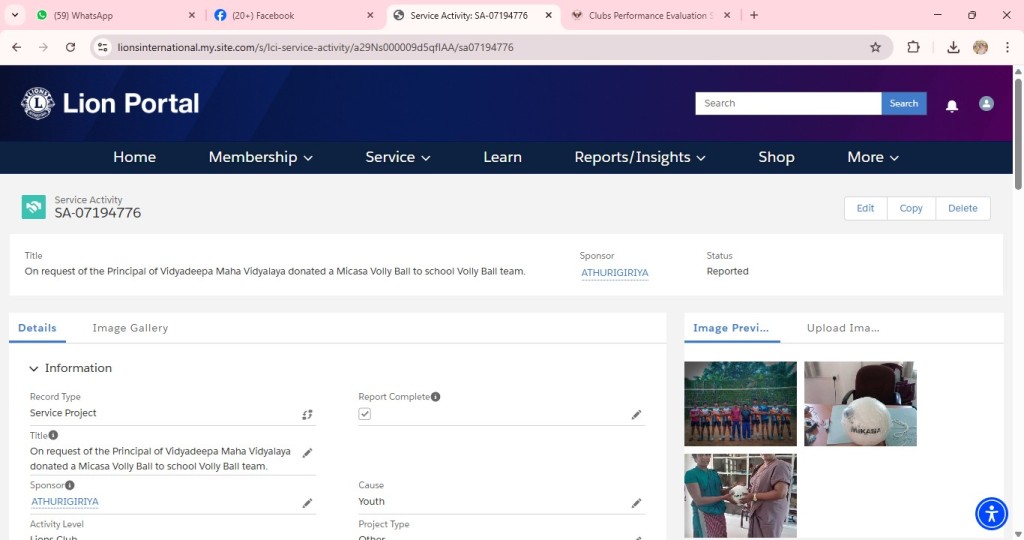Expand the More menu
This screenshot has width=1024, height=540.
(x=872, y=157)
